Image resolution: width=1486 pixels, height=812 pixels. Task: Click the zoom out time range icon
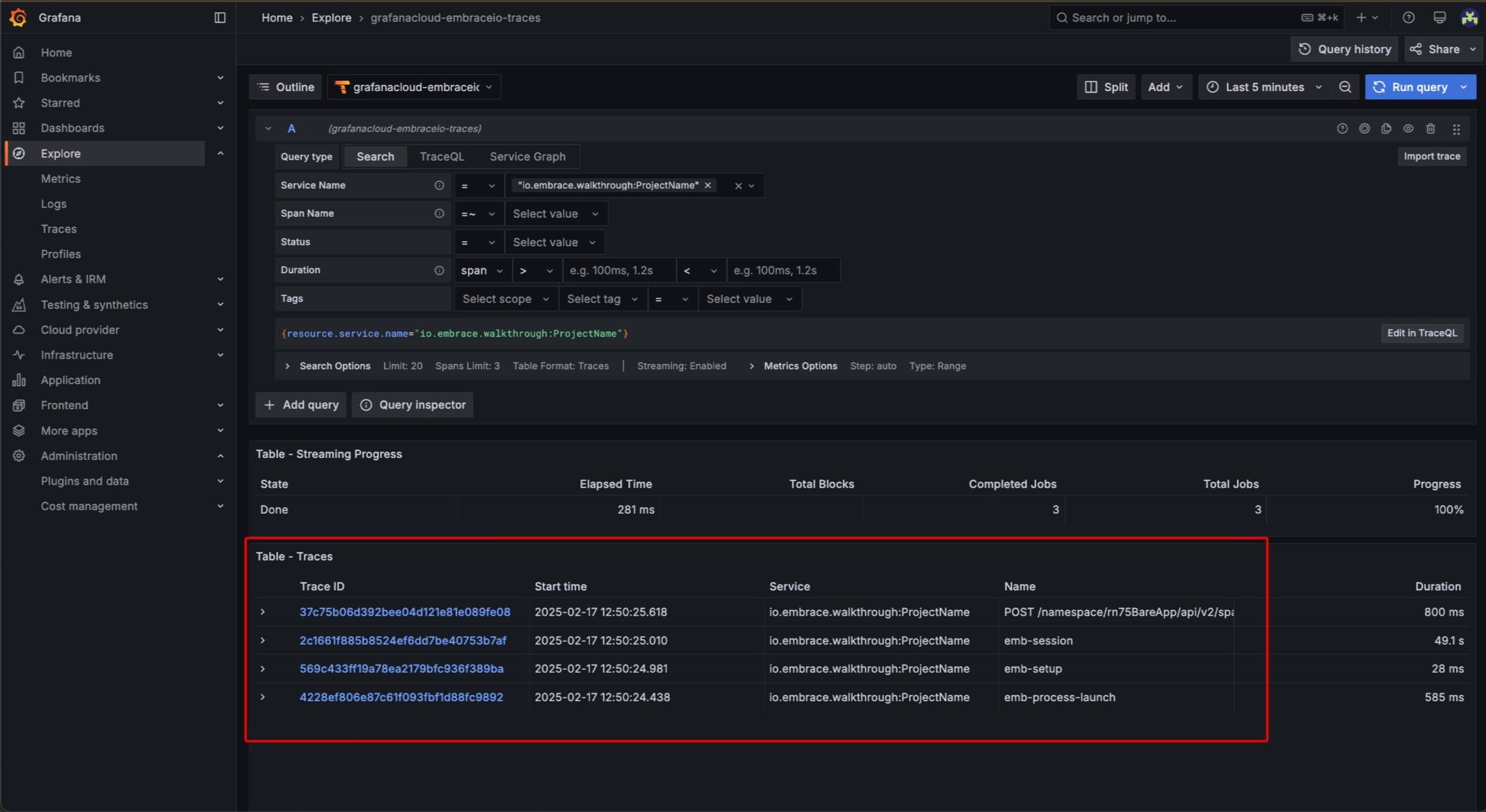[x=1345, y=87]
